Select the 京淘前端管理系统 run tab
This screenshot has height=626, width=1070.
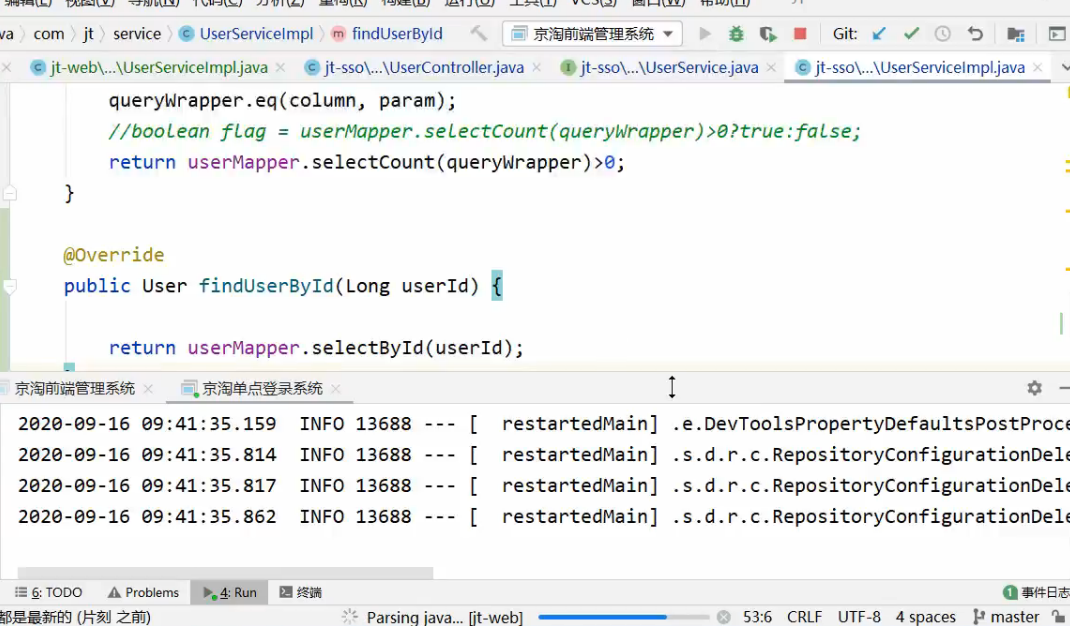click(74, 388)
